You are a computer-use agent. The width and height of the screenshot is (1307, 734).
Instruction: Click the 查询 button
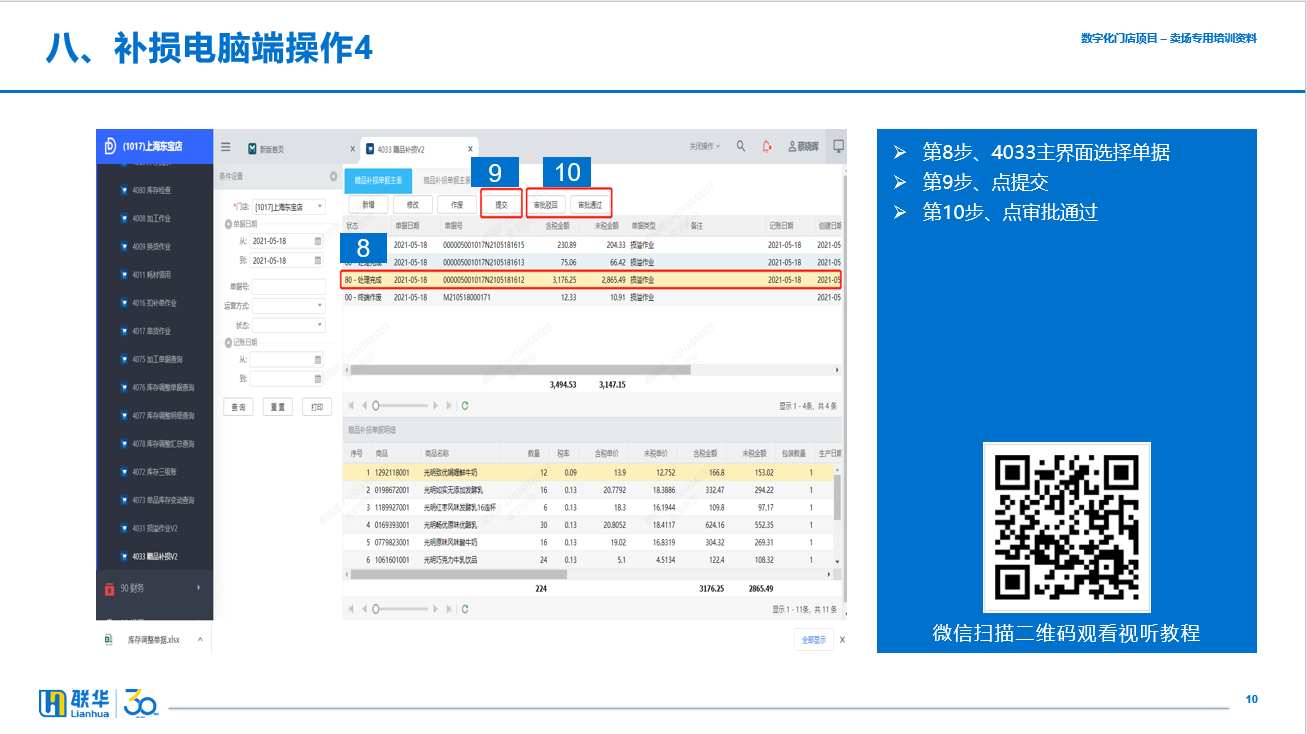[238, 407]
